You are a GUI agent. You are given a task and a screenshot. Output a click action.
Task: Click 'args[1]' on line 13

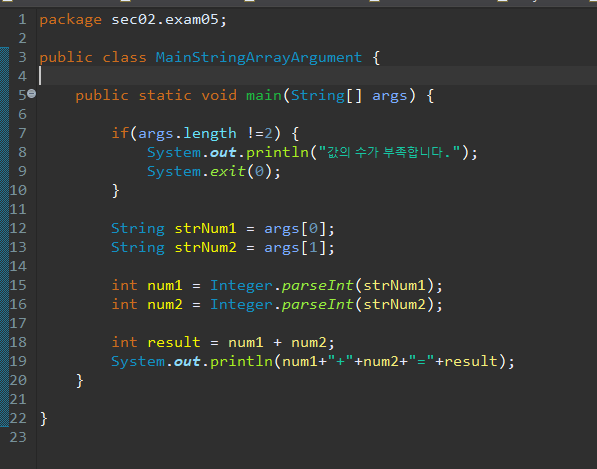coord(295,248)
